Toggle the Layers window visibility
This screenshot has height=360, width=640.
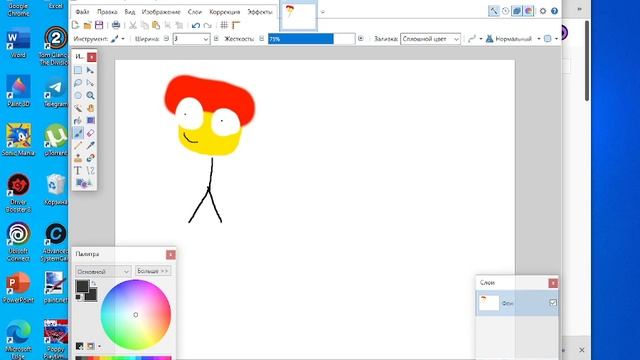(517, 11)
